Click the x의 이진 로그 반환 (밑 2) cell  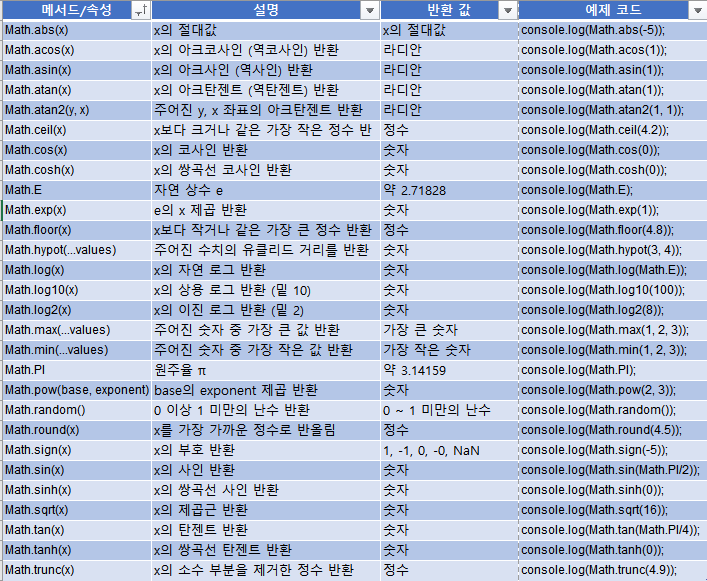pos(266,310)
